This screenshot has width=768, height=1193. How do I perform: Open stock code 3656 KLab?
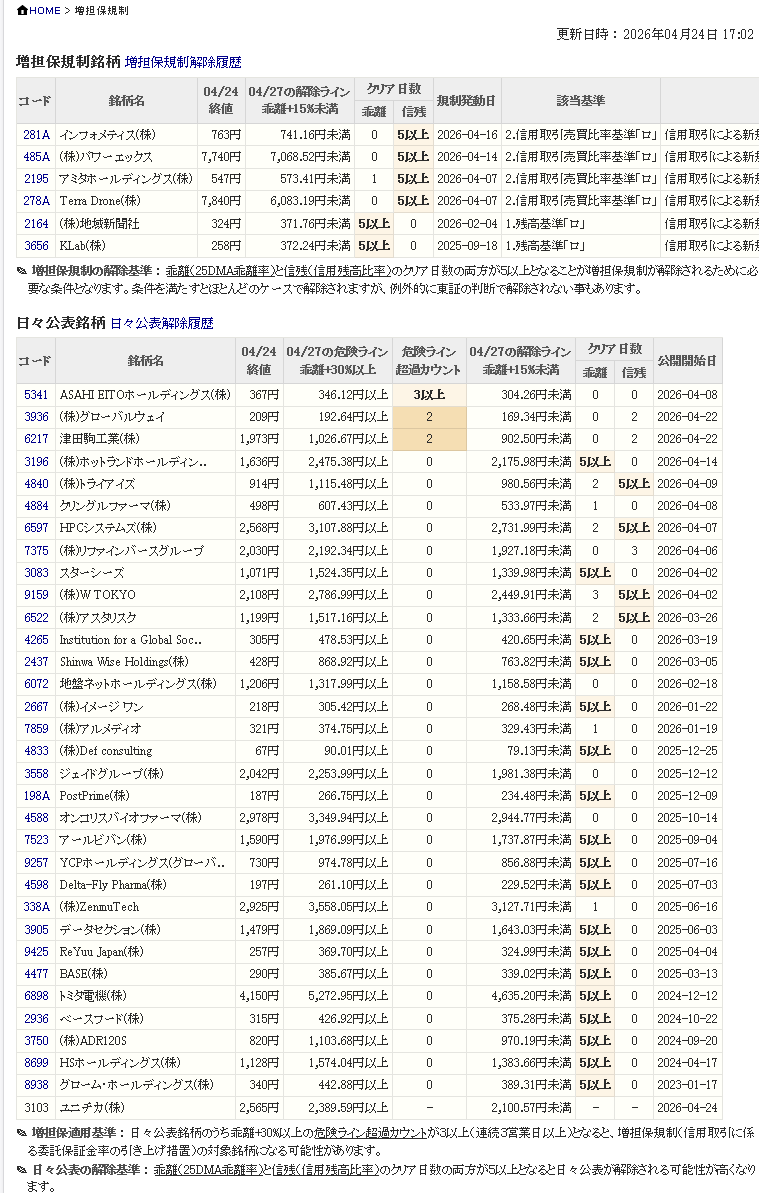pos(36,245)
